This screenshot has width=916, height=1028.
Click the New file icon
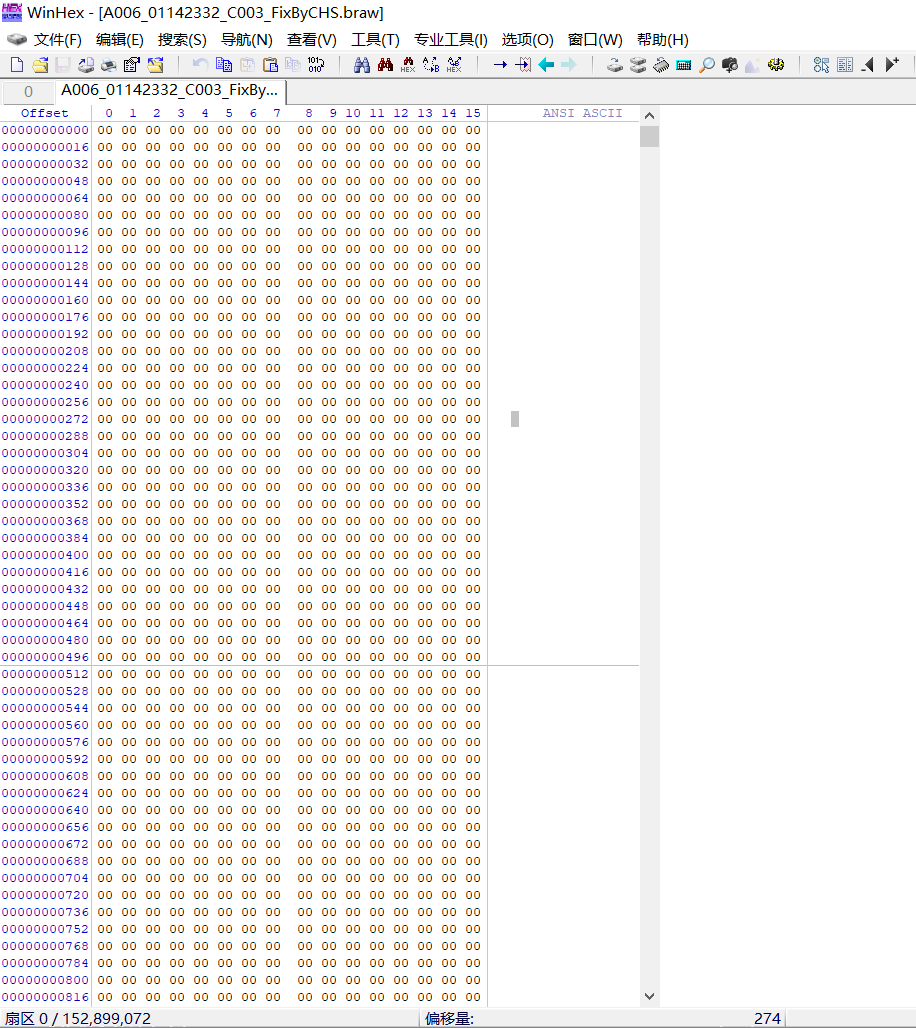tap(17, 64)
